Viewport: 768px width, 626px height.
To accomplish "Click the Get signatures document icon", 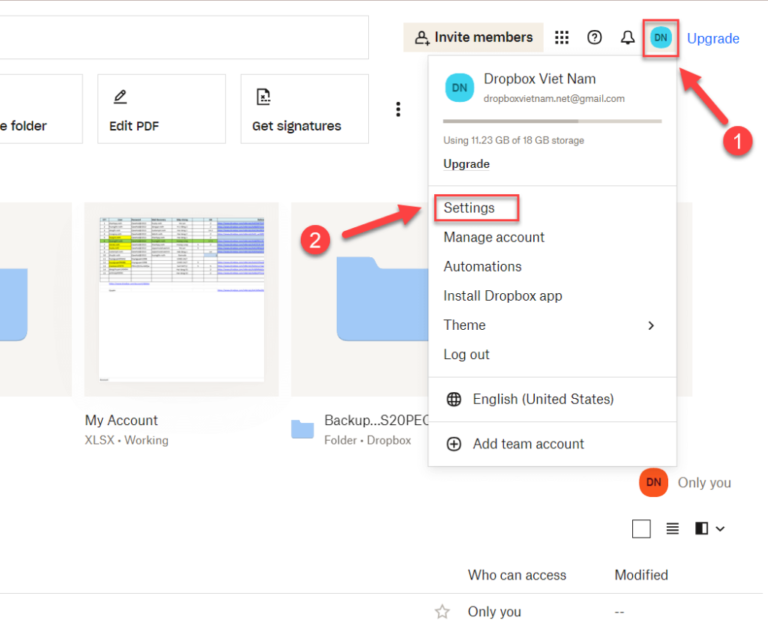I will [263, 97].
